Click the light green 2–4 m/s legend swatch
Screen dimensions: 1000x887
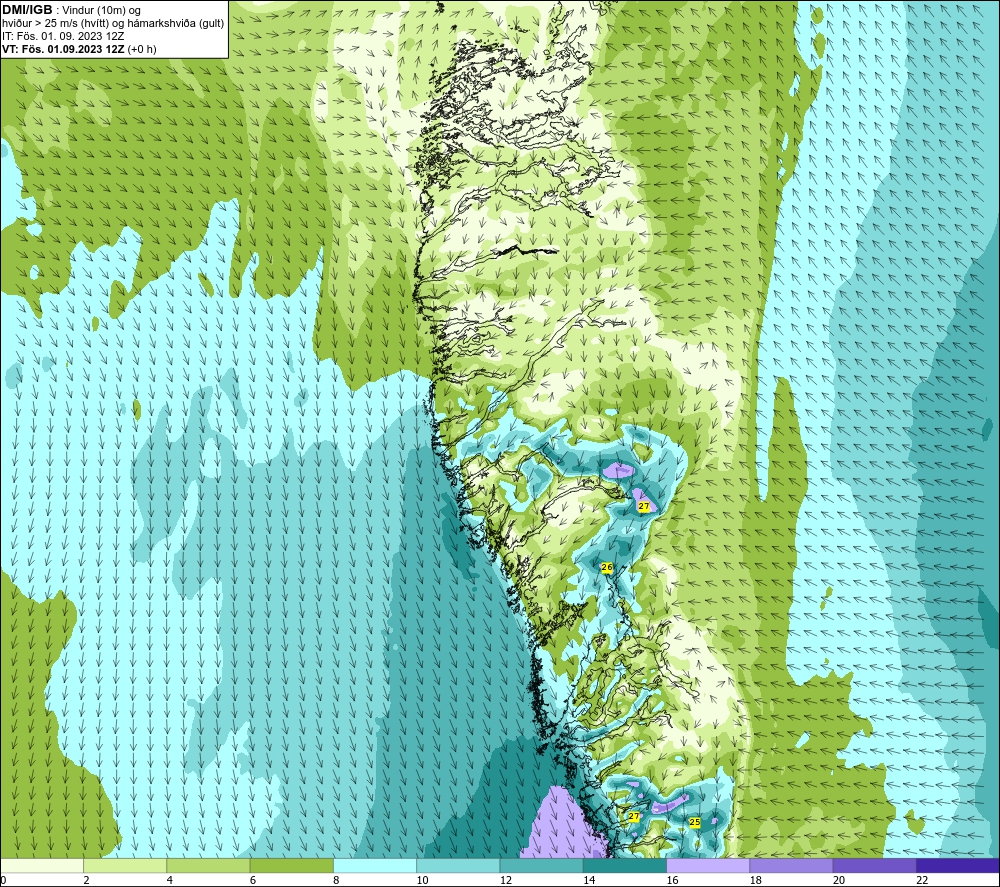[125, 865]
